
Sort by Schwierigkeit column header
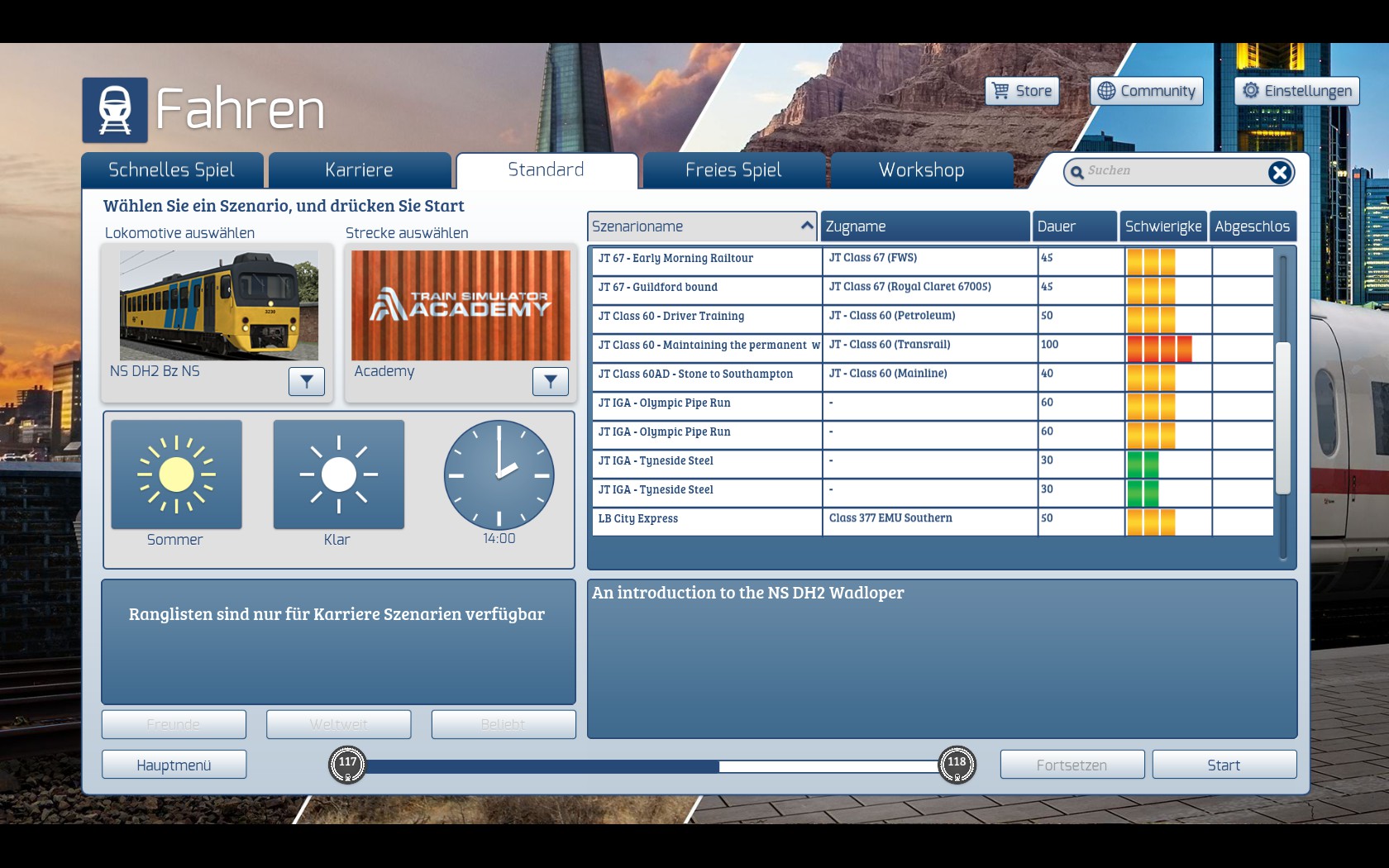click(1163, 227)
